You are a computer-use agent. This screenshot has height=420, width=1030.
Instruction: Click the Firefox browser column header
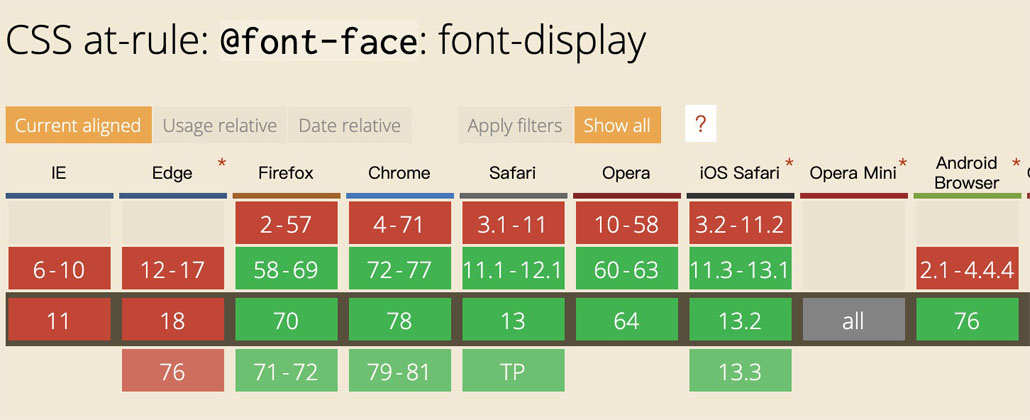(286, 174)
